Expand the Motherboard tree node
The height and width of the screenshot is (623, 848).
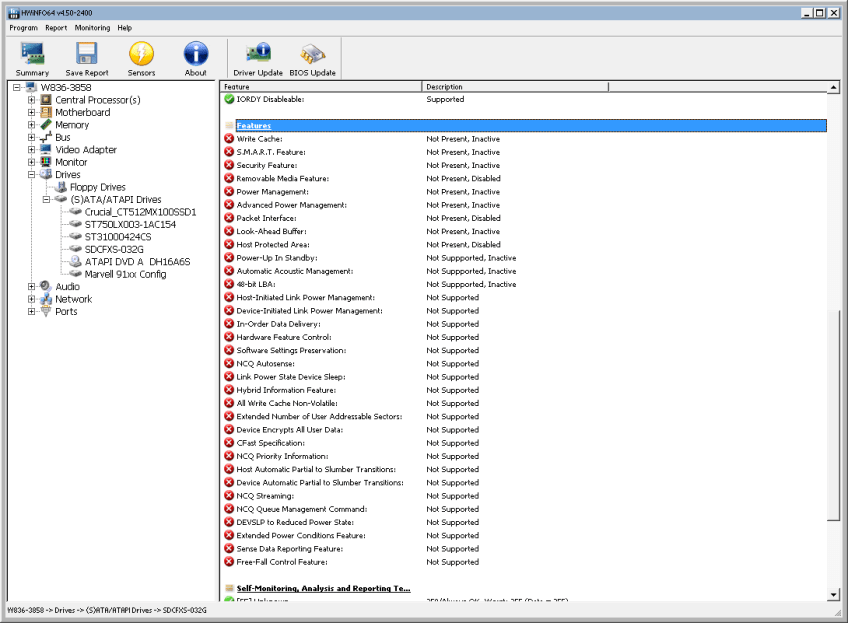(32, 113)
